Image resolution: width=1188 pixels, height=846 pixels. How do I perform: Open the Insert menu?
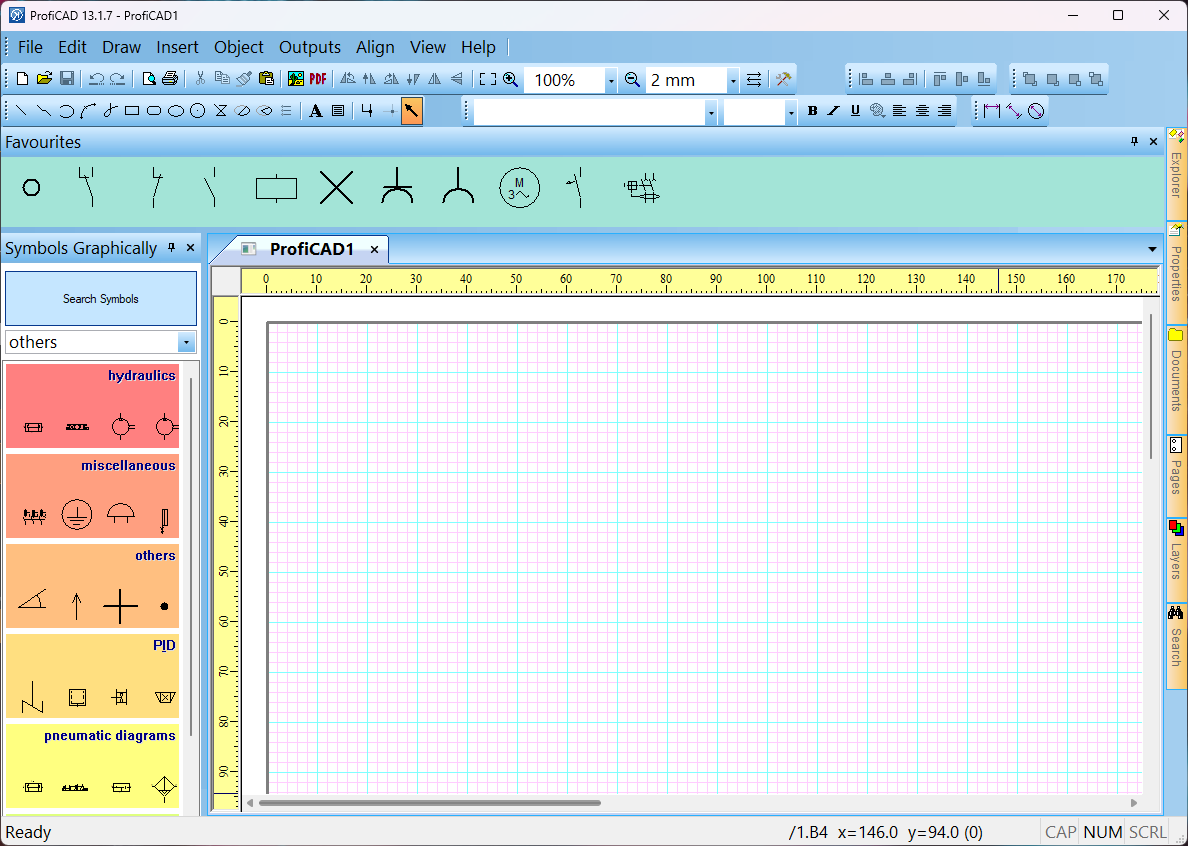click(177, 47)
